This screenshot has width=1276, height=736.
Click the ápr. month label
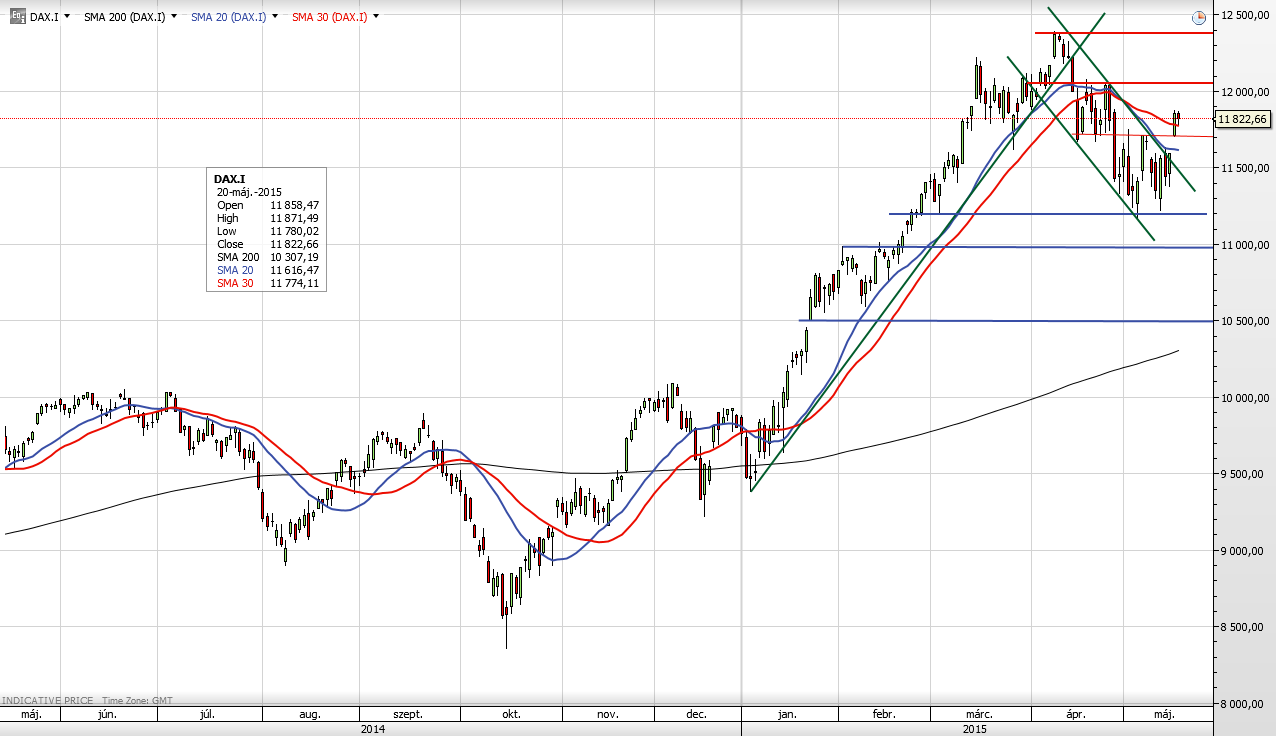(x=1076, y=715)
